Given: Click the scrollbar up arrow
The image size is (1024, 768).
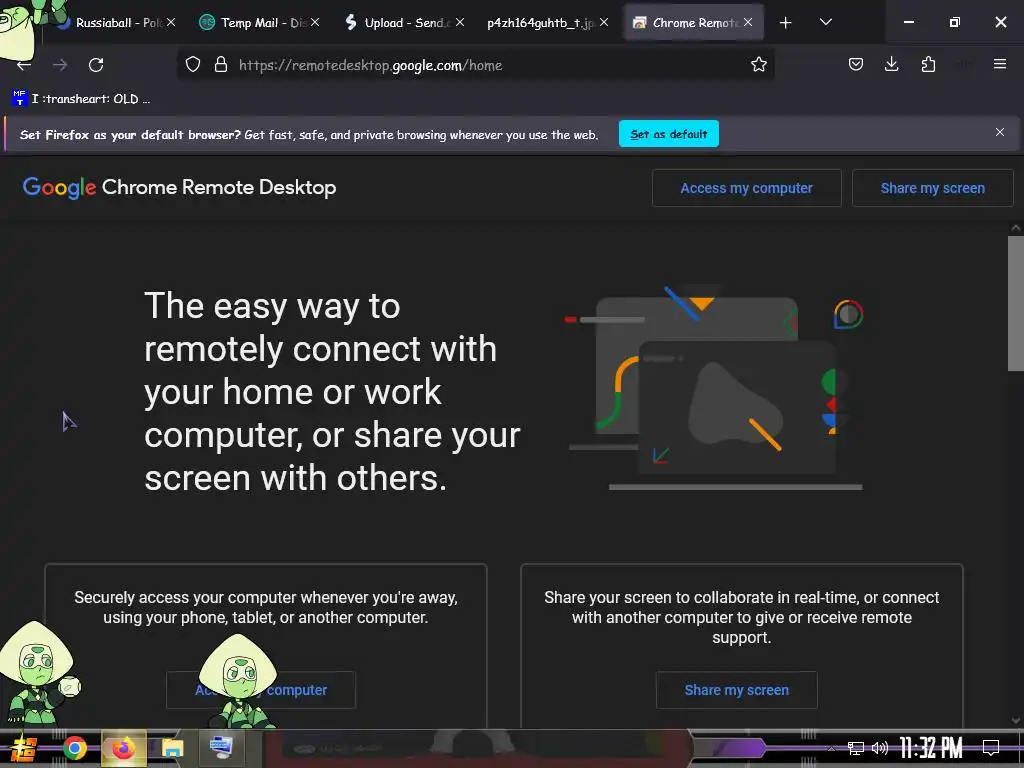Looking at the screenshot, I should coord(1016,228).
